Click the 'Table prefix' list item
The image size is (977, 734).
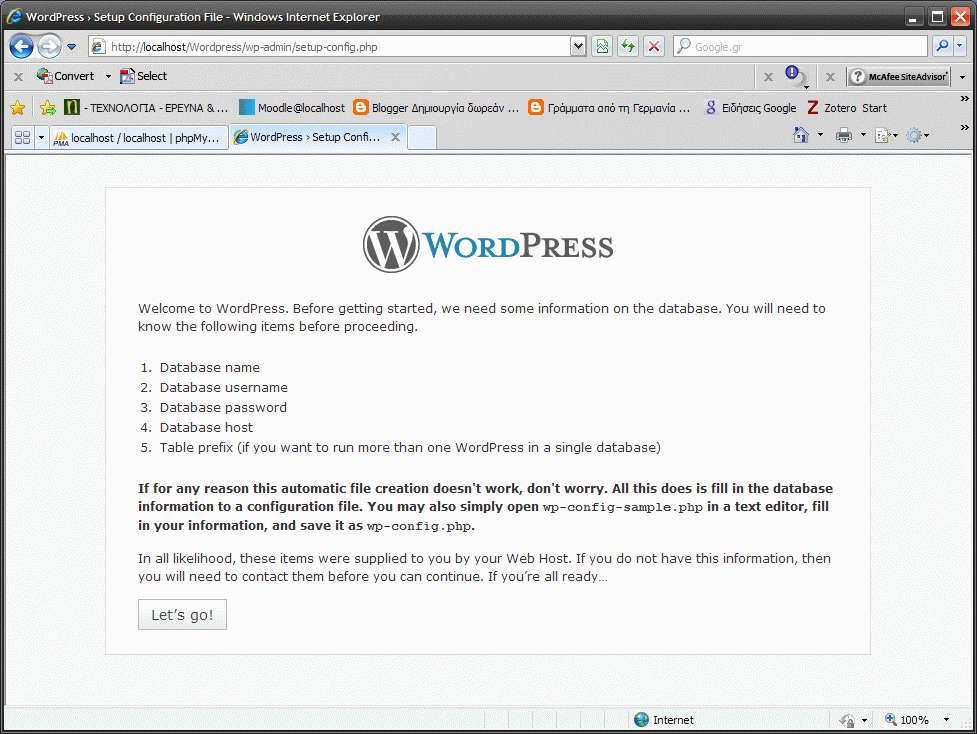coord(410,447)
